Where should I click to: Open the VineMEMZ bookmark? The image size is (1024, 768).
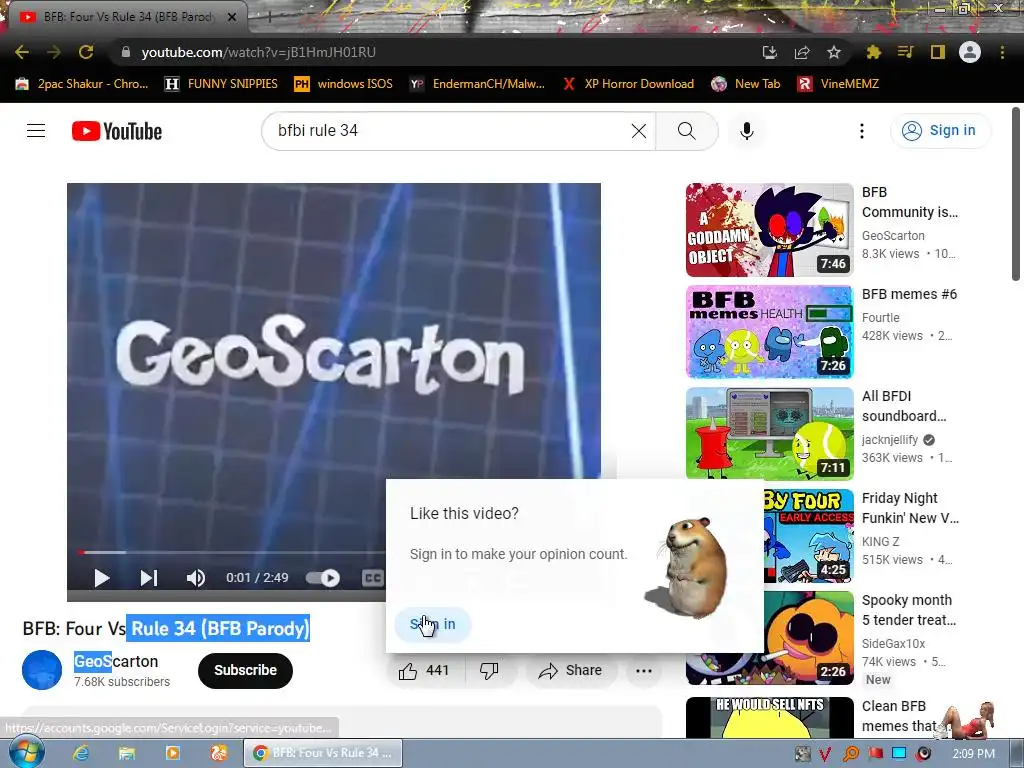839,84
